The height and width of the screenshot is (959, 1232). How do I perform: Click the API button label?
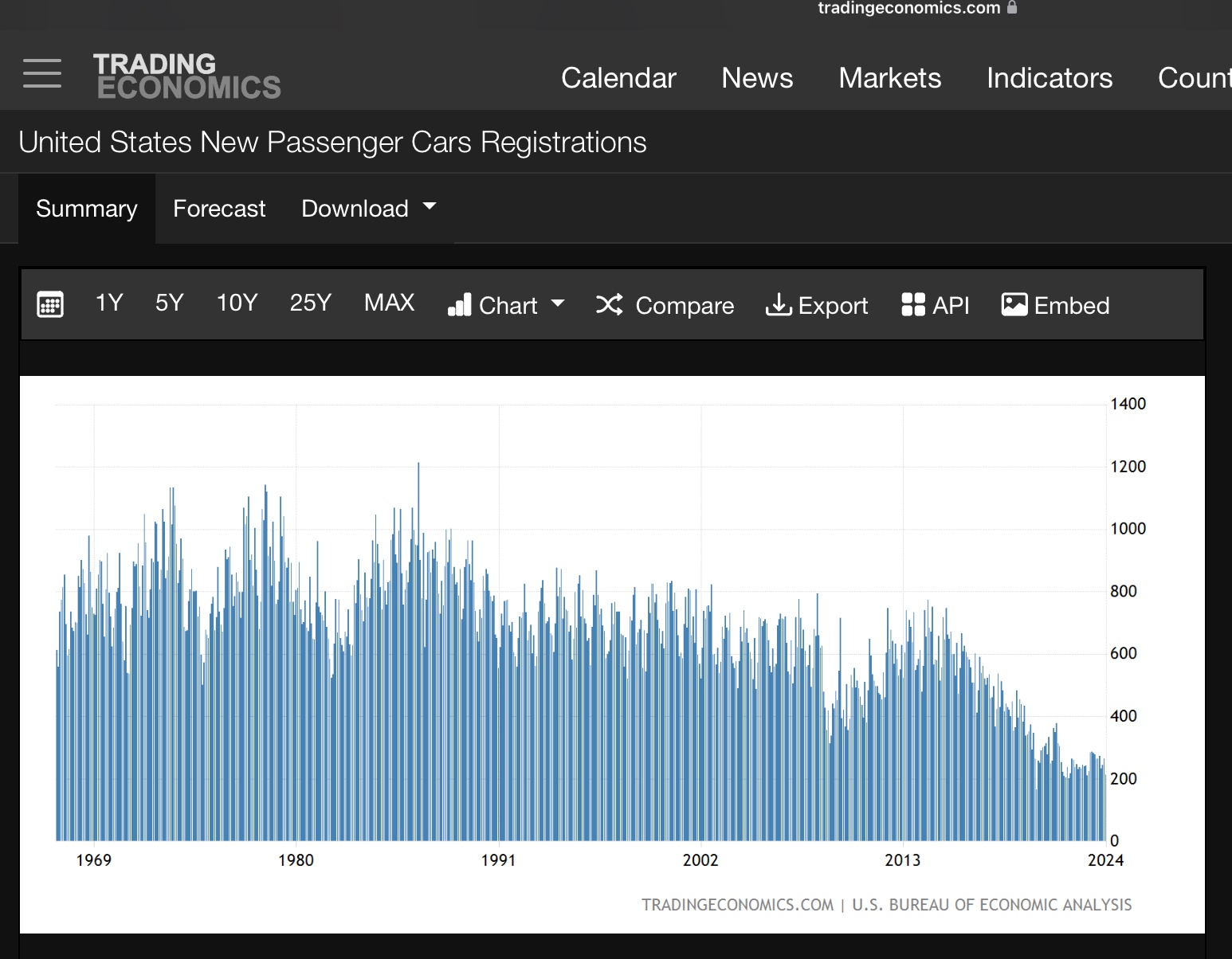point(951,305)
